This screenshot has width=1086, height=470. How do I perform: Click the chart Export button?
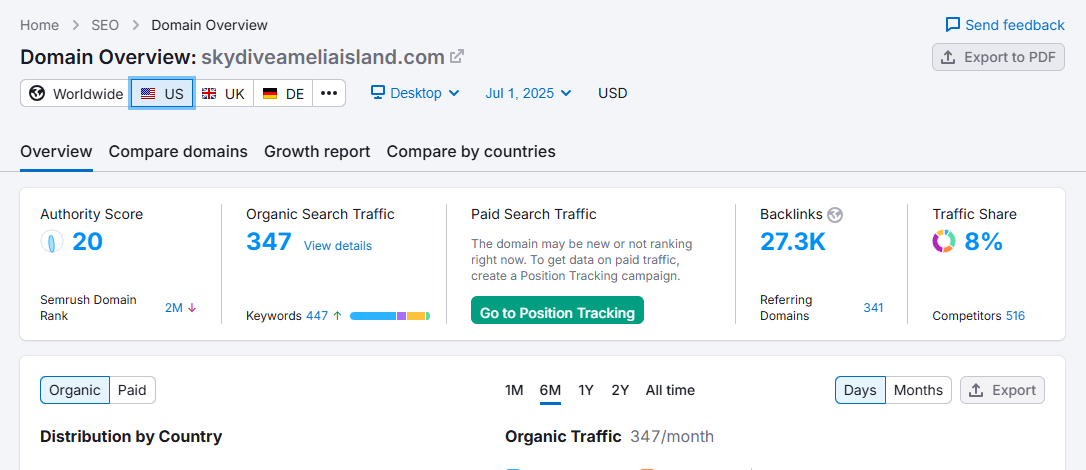click(1002, 390)
